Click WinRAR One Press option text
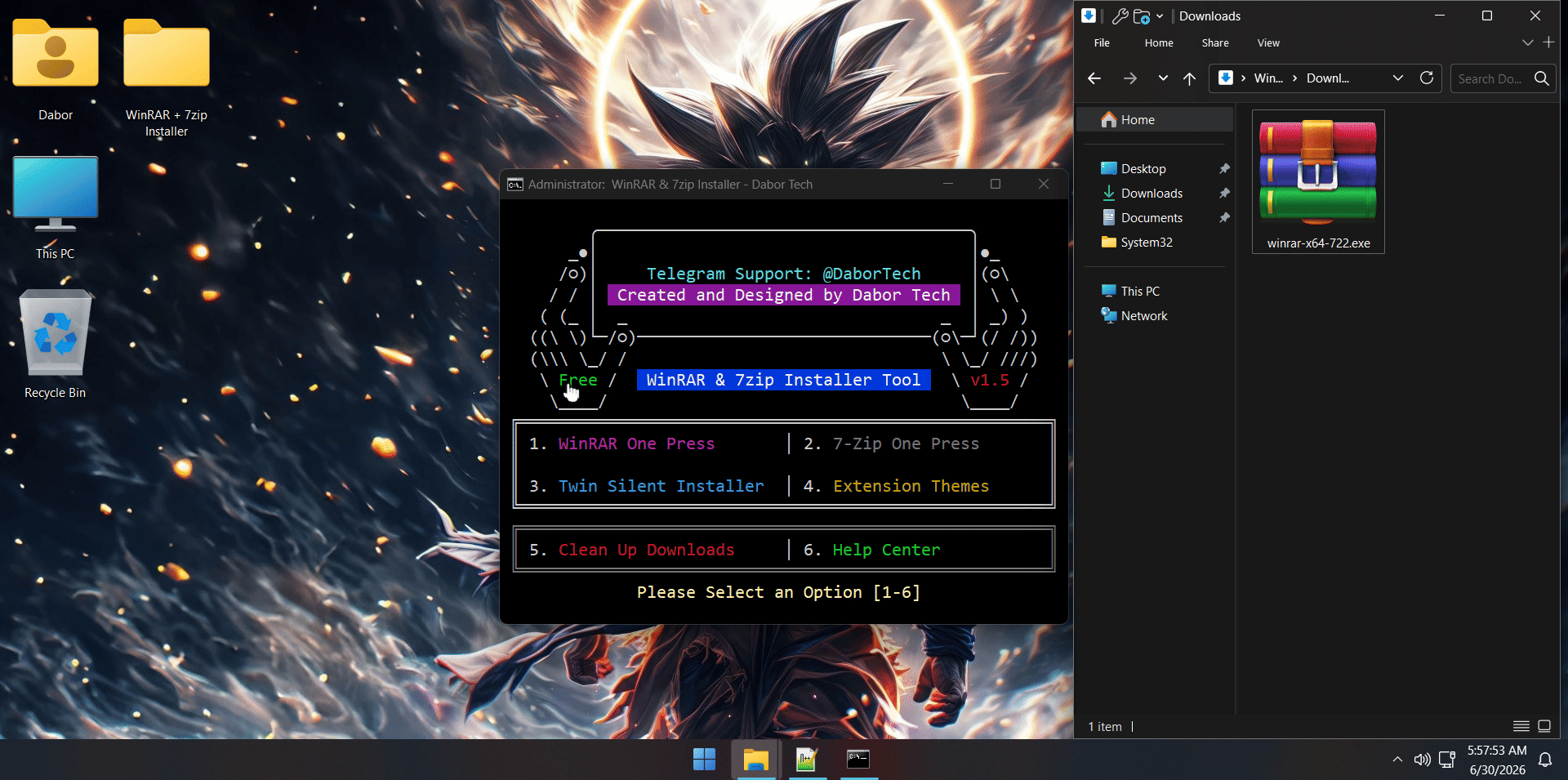 click(x=636, y=443)
